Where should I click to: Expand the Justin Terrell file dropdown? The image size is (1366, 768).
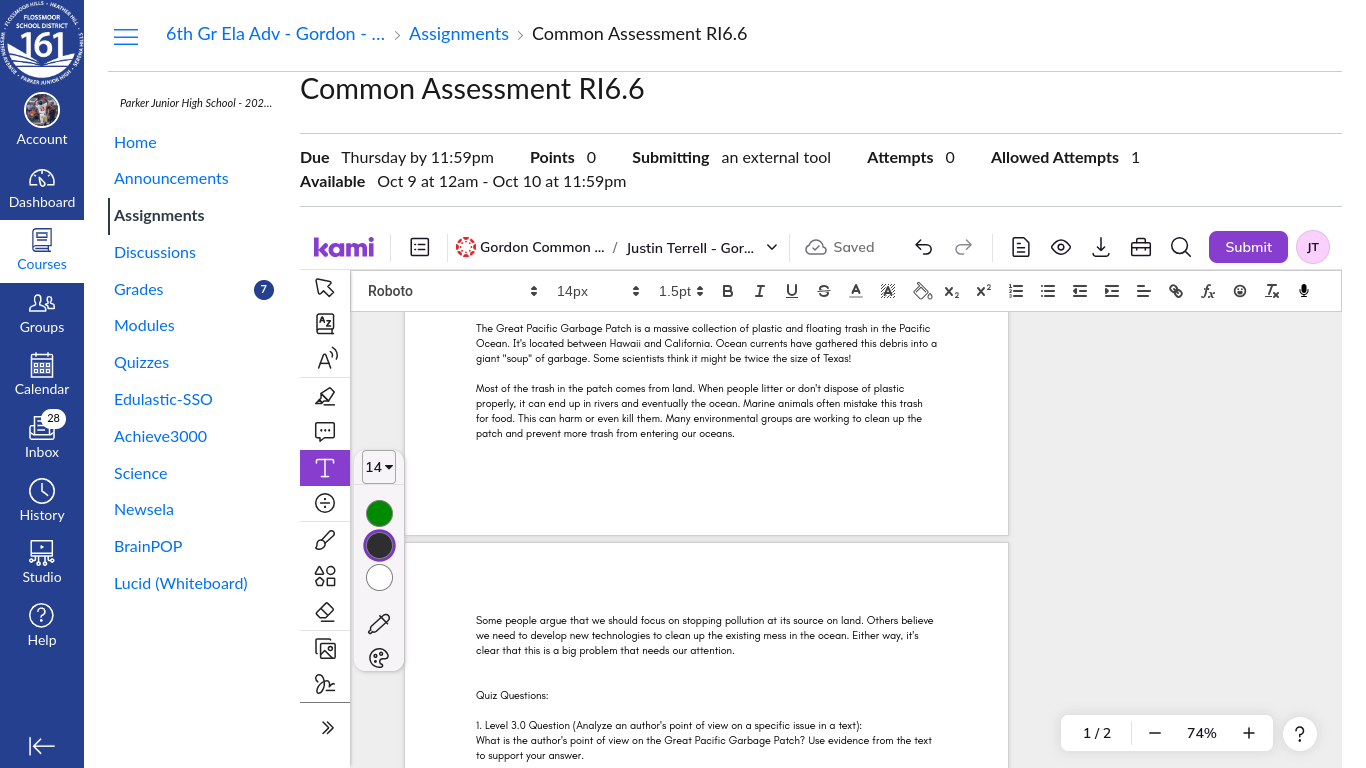coord(772,247)
